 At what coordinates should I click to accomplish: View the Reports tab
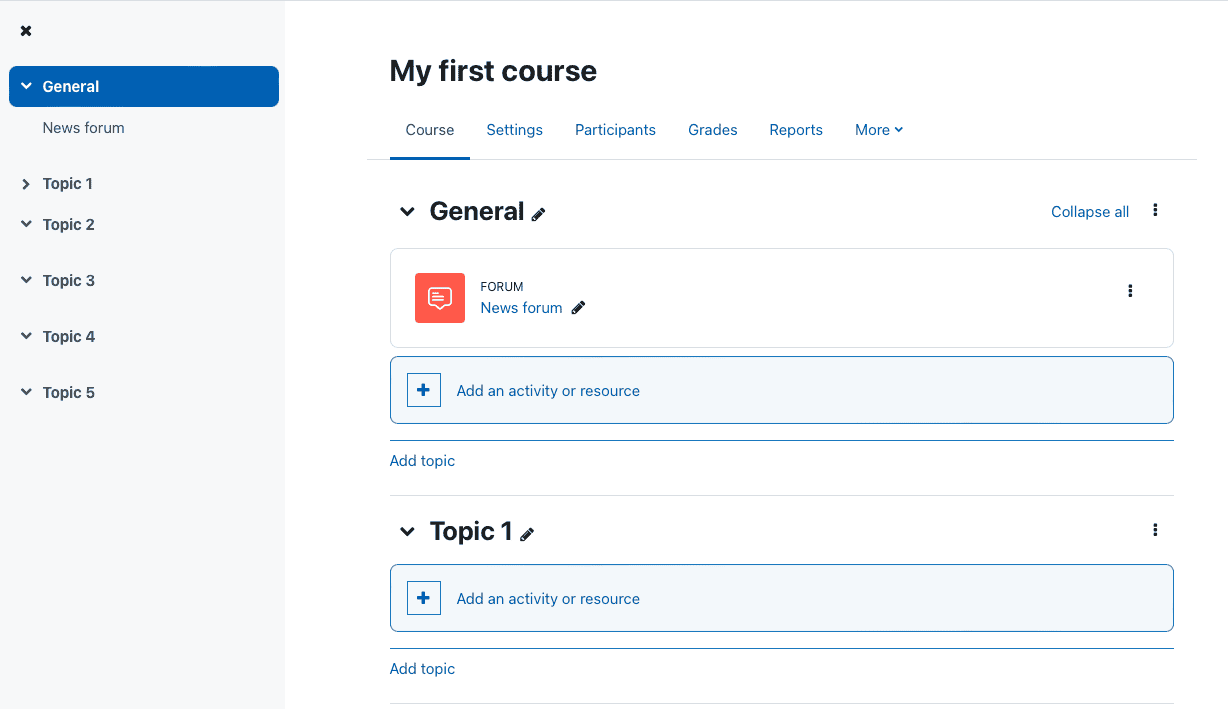coord(796,130)
